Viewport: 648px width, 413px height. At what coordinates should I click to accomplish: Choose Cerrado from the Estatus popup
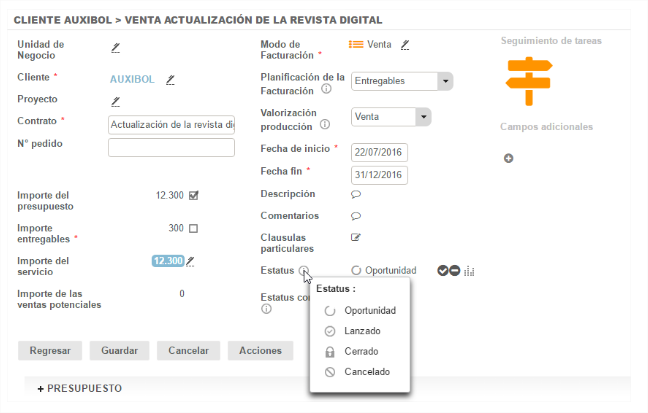[x=361, y=352]
